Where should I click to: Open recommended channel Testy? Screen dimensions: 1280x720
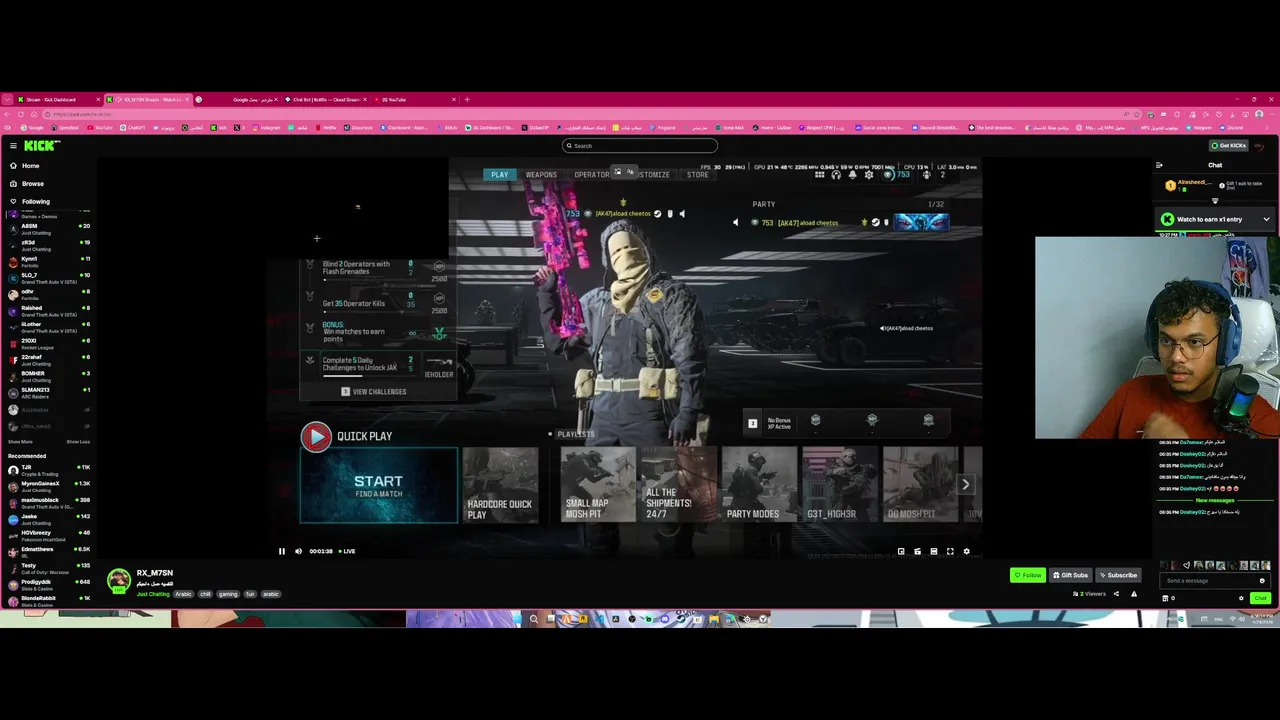49,568
